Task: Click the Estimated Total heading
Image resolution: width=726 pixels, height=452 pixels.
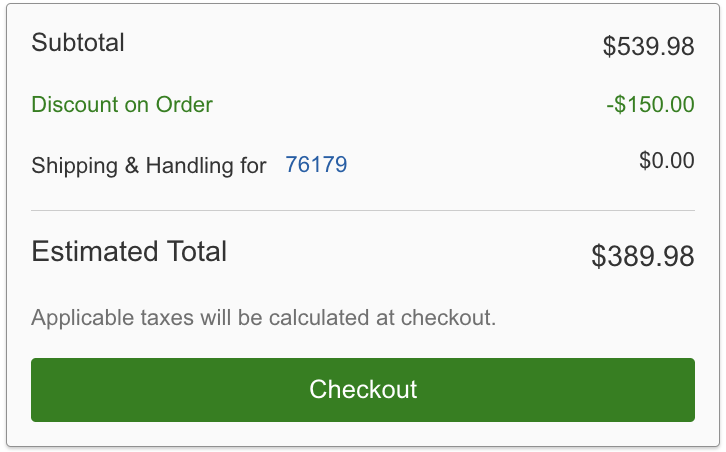Action: (129, 251)
